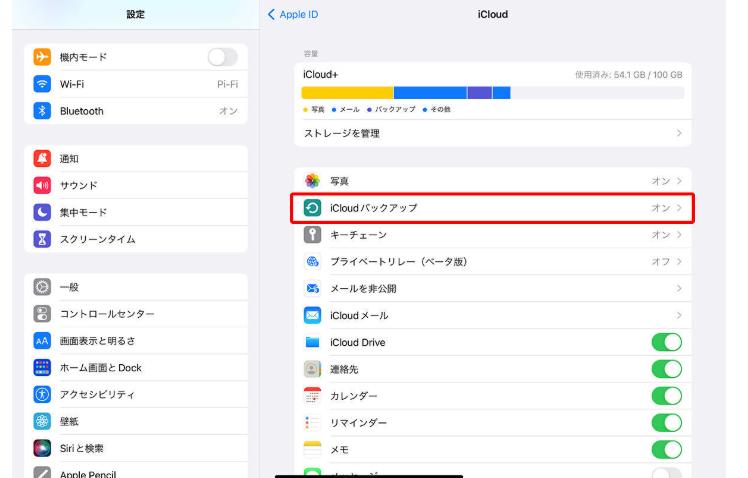The height and width of the screenshot is (478, 748).
Task: Tap the プライベートリレー globe icon
Action: click(312, 261)
